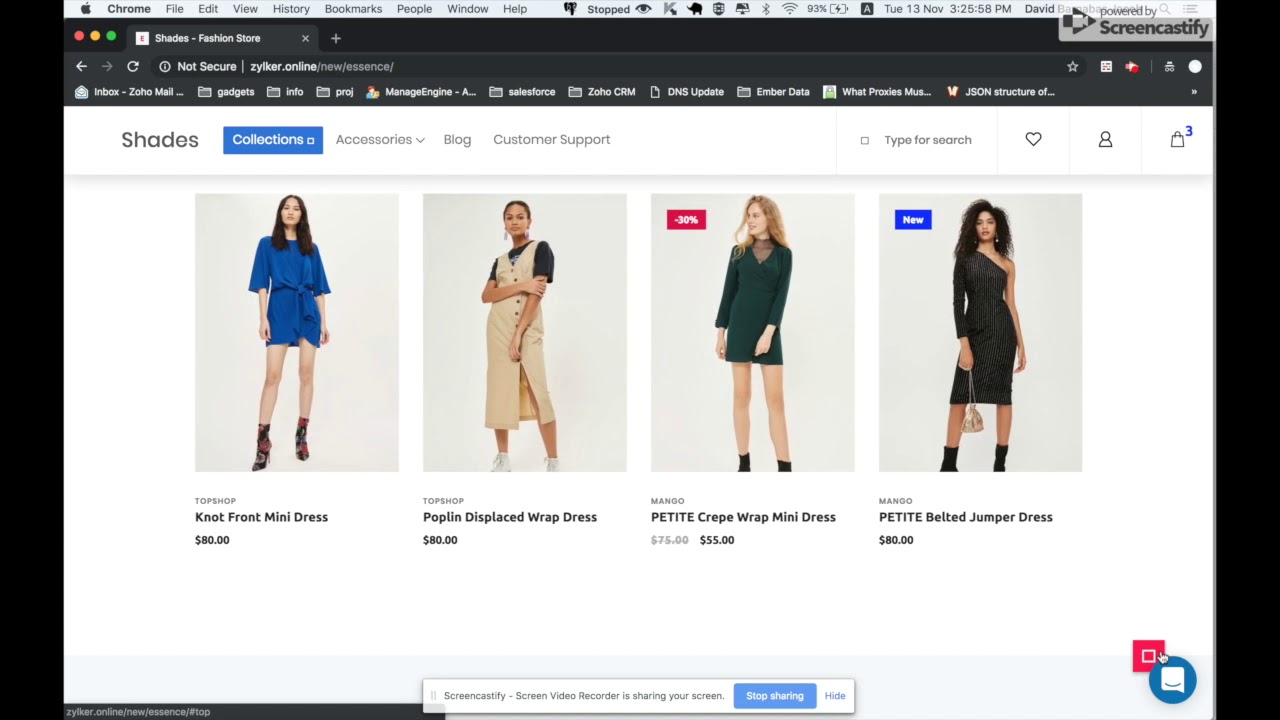The height and width of the screenshot is (720, 1280).
Task: Open the user account icon
Action: click(1105, 140)
